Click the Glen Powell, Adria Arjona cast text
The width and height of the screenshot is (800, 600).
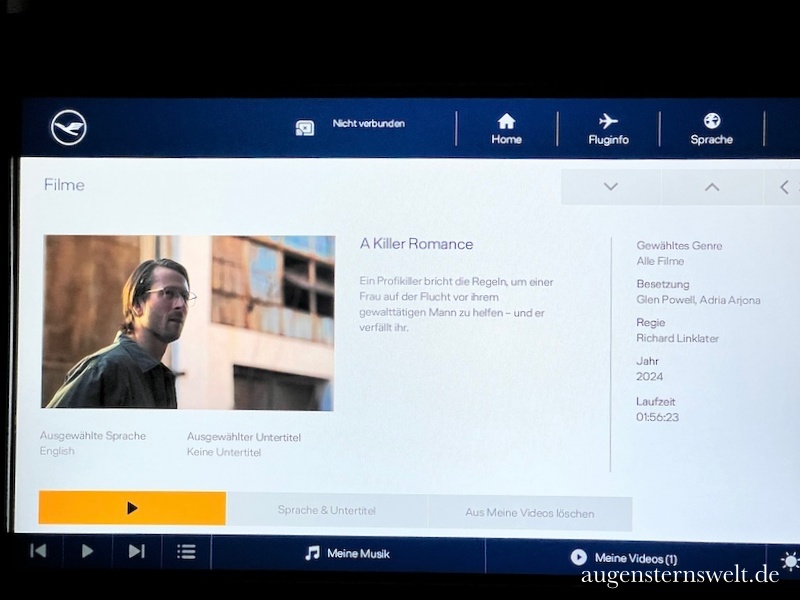698,300
